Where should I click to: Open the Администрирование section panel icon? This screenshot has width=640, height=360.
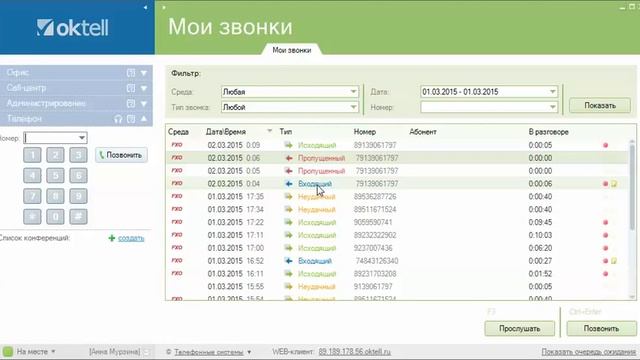[x=131, y=104]
